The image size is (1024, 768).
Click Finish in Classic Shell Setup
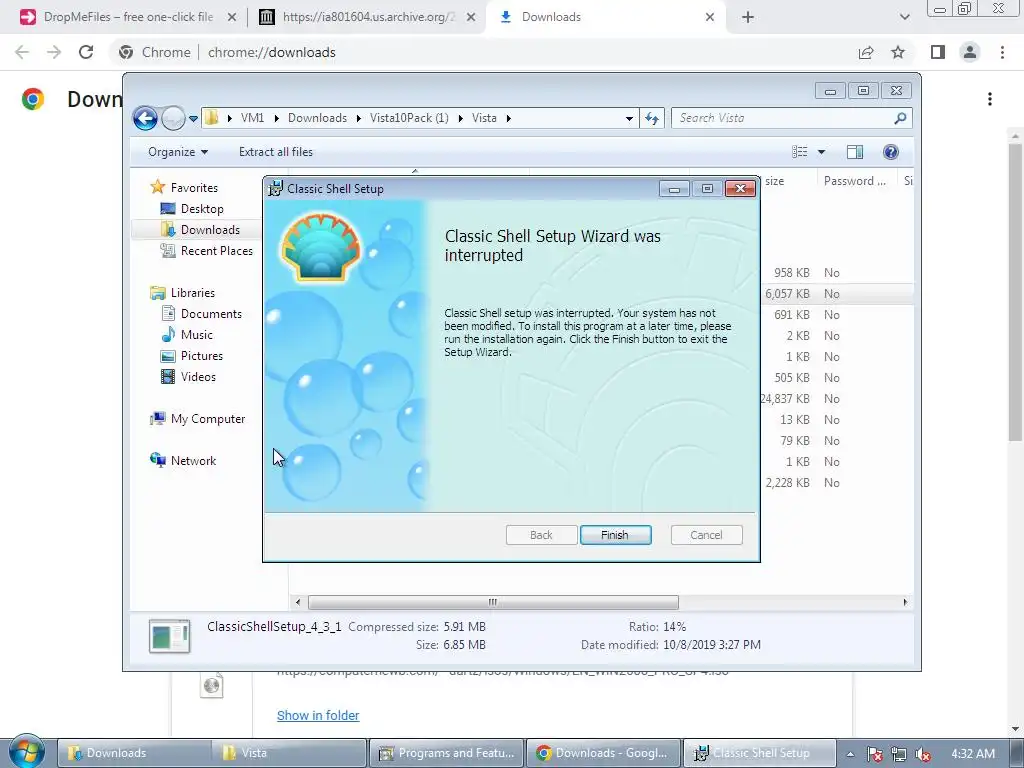pos(615,535)
